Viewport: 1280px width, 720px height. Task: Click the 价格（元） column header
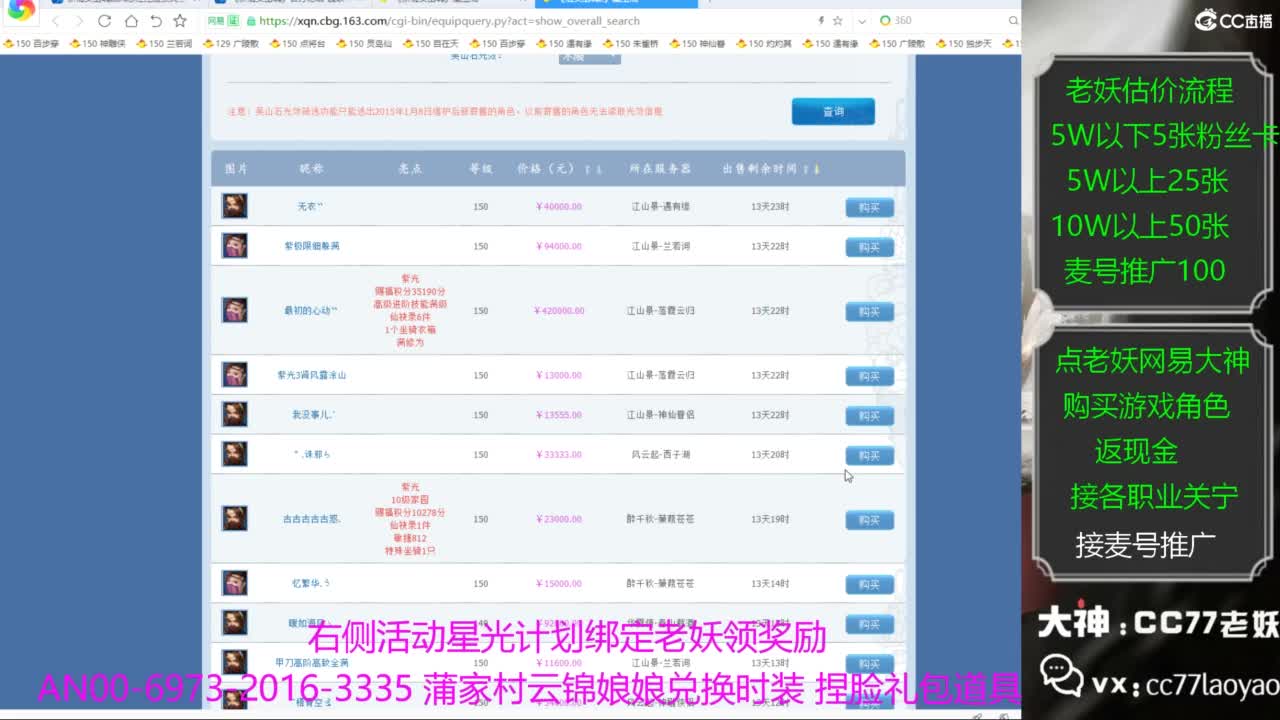click(x=546, y=170)
